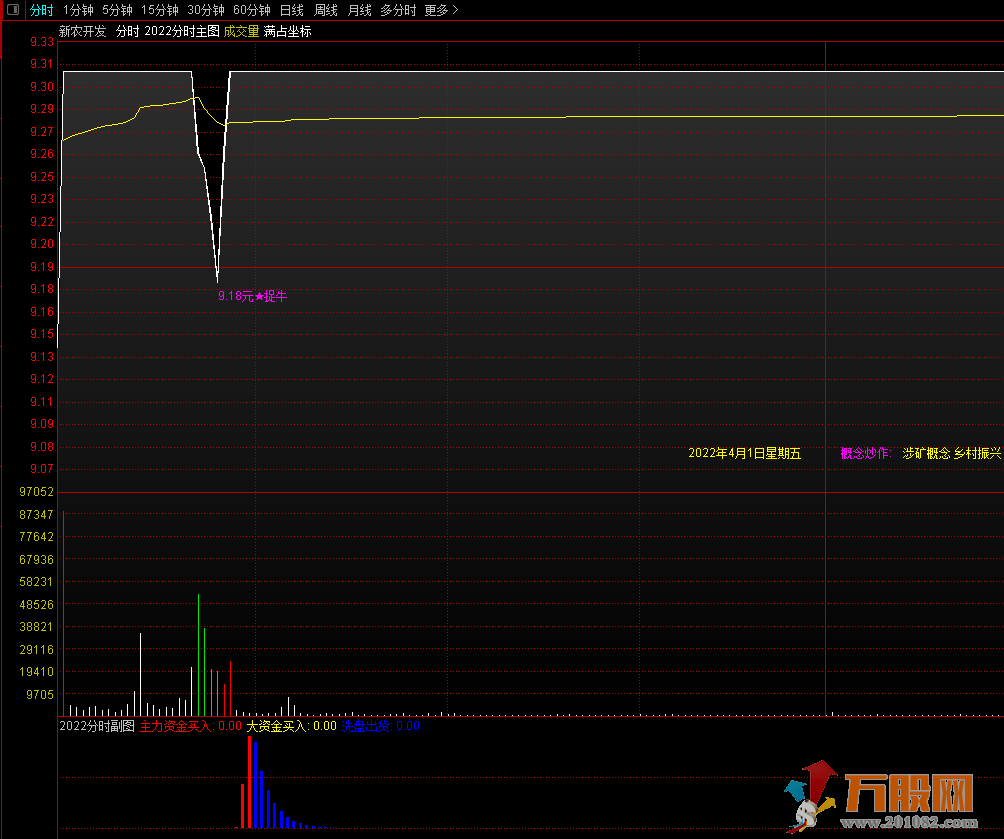This screenshot has height=839, width=1004.
Task: Click the 新农开发 stock name label
Action: 82,31
